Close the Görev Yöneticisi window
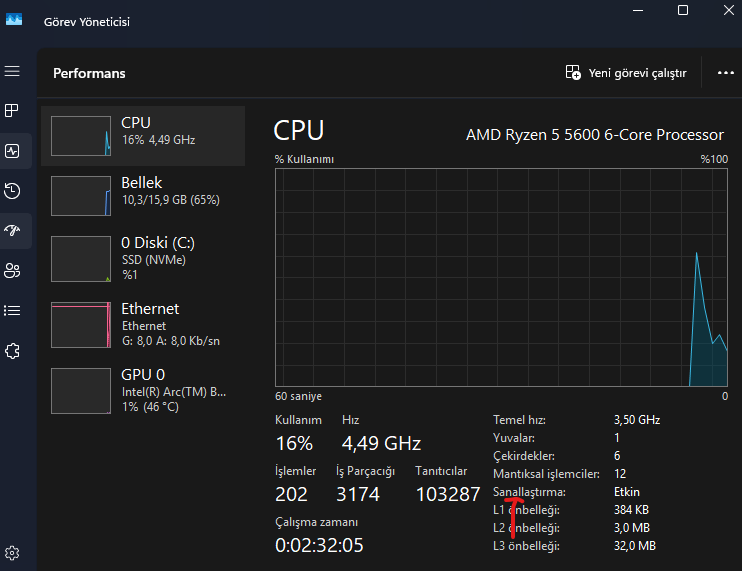The image size is (742, 571). click(726, 11)
